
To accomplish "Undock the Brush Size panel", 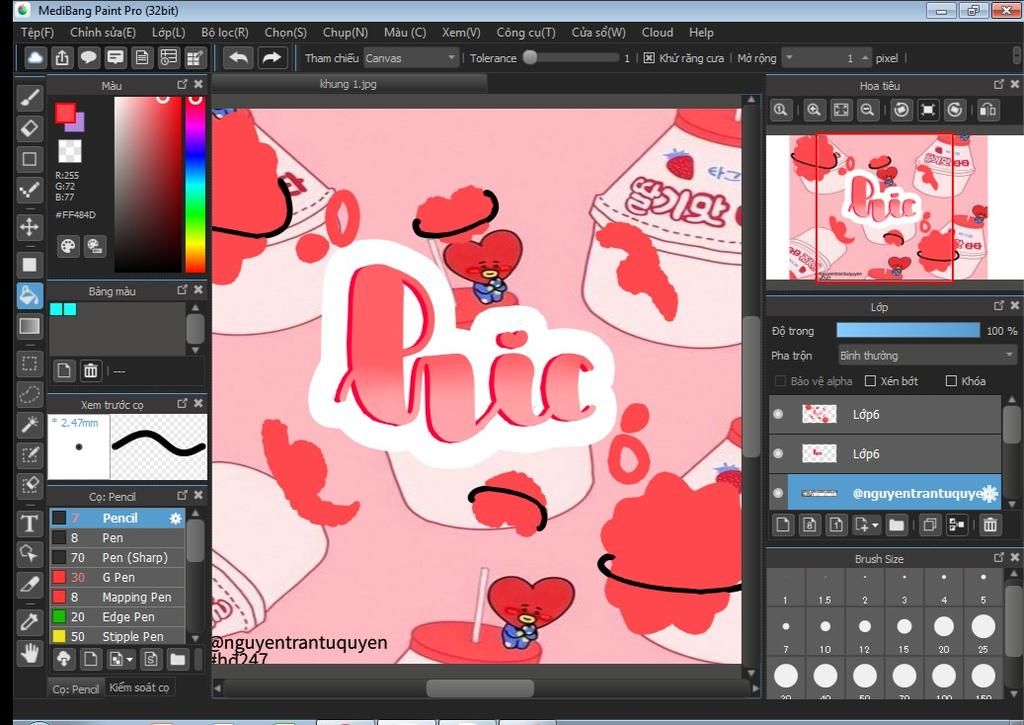I will click(999, 557).
